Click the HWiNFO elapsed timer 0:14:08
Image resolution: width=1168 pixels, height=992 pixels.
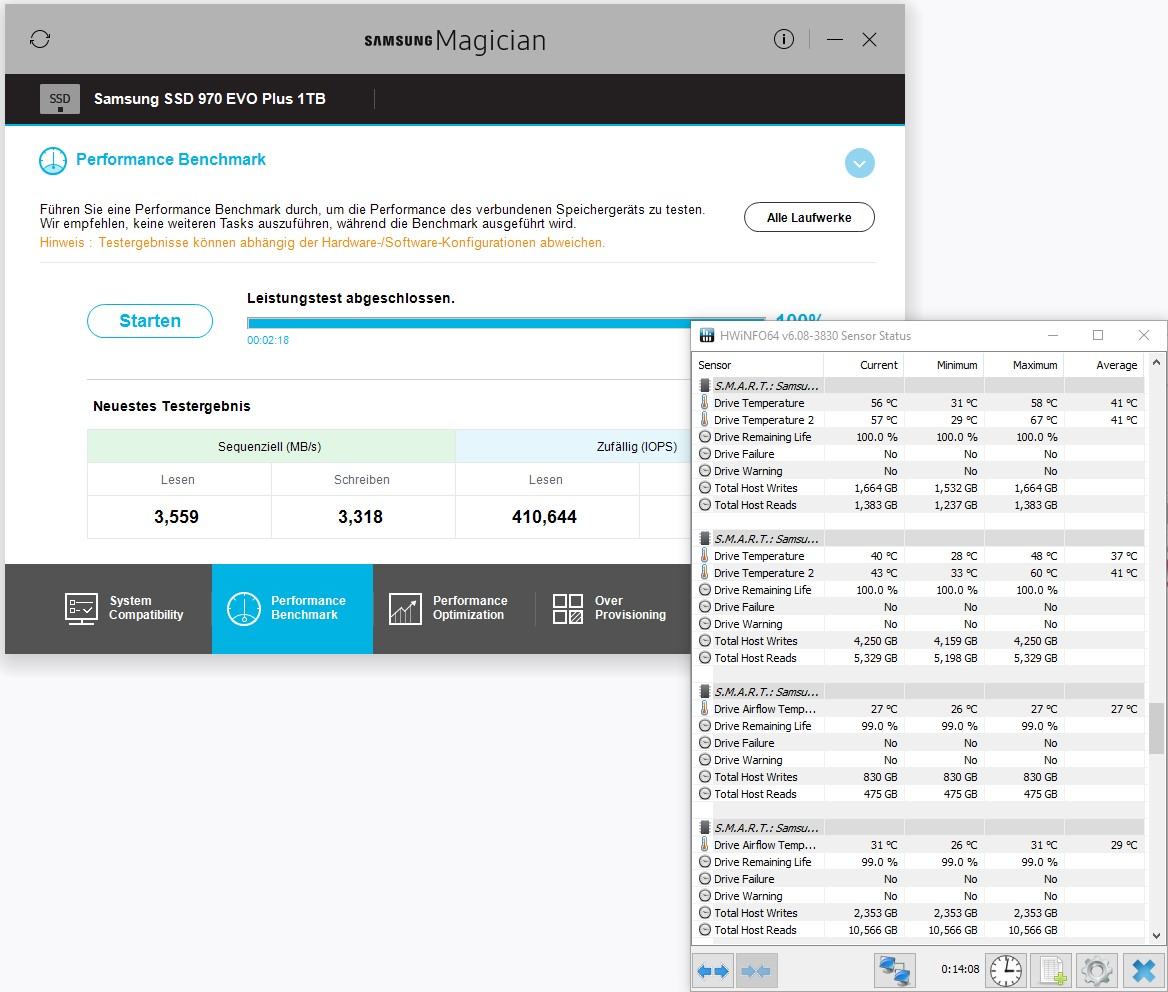pos(960,970)
